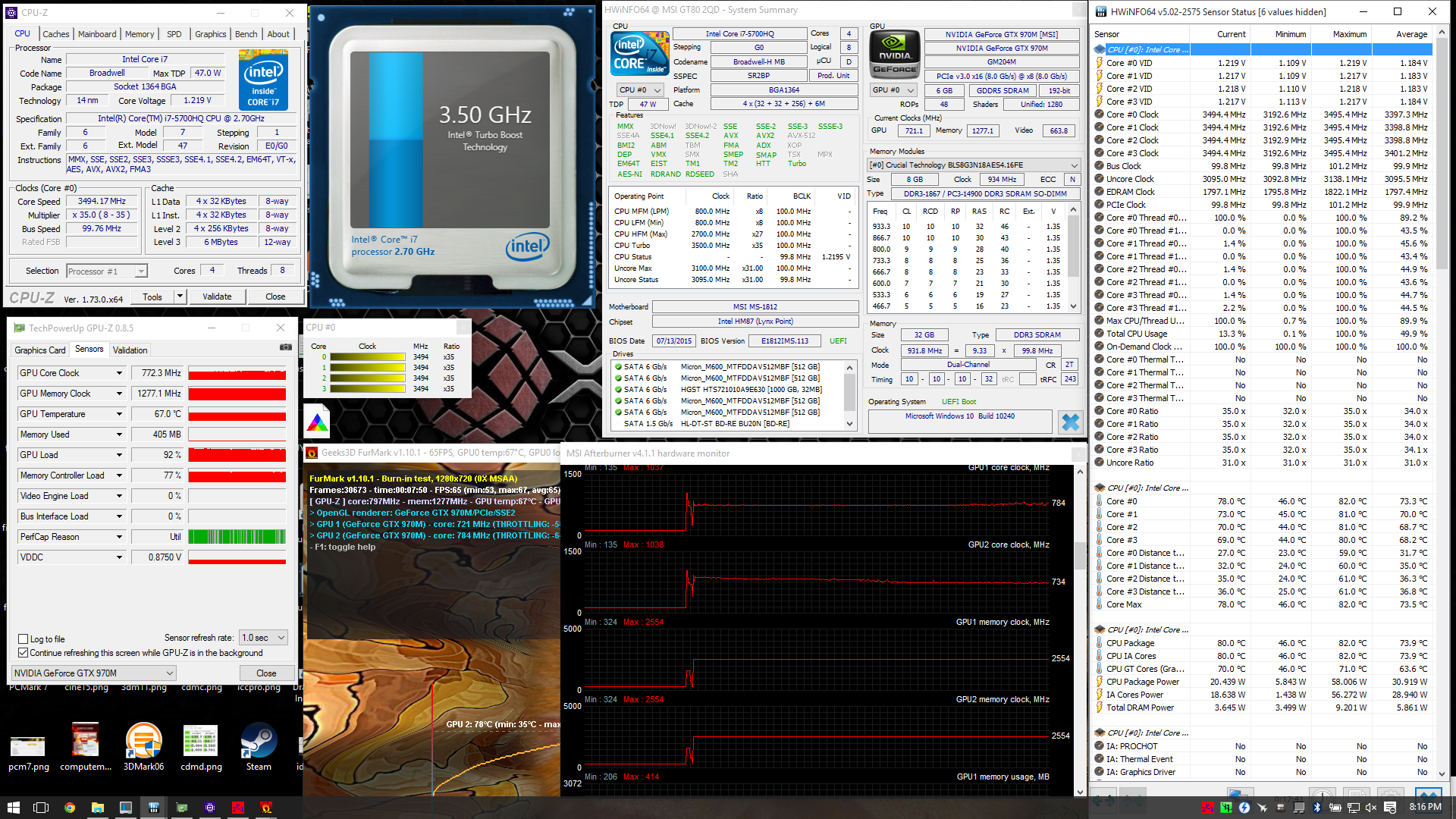Image resolution: width=1456 pixels, height=819 pixels.
Task: Switch to the Caches tab in CPU-Z
Action: (x=56, y=34)
